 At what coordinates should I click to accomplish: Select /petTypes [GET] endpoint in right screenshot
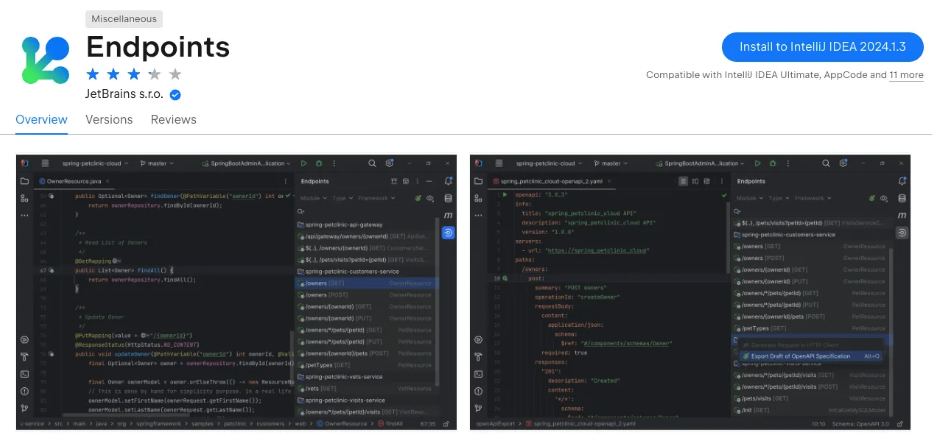point(810,328)
